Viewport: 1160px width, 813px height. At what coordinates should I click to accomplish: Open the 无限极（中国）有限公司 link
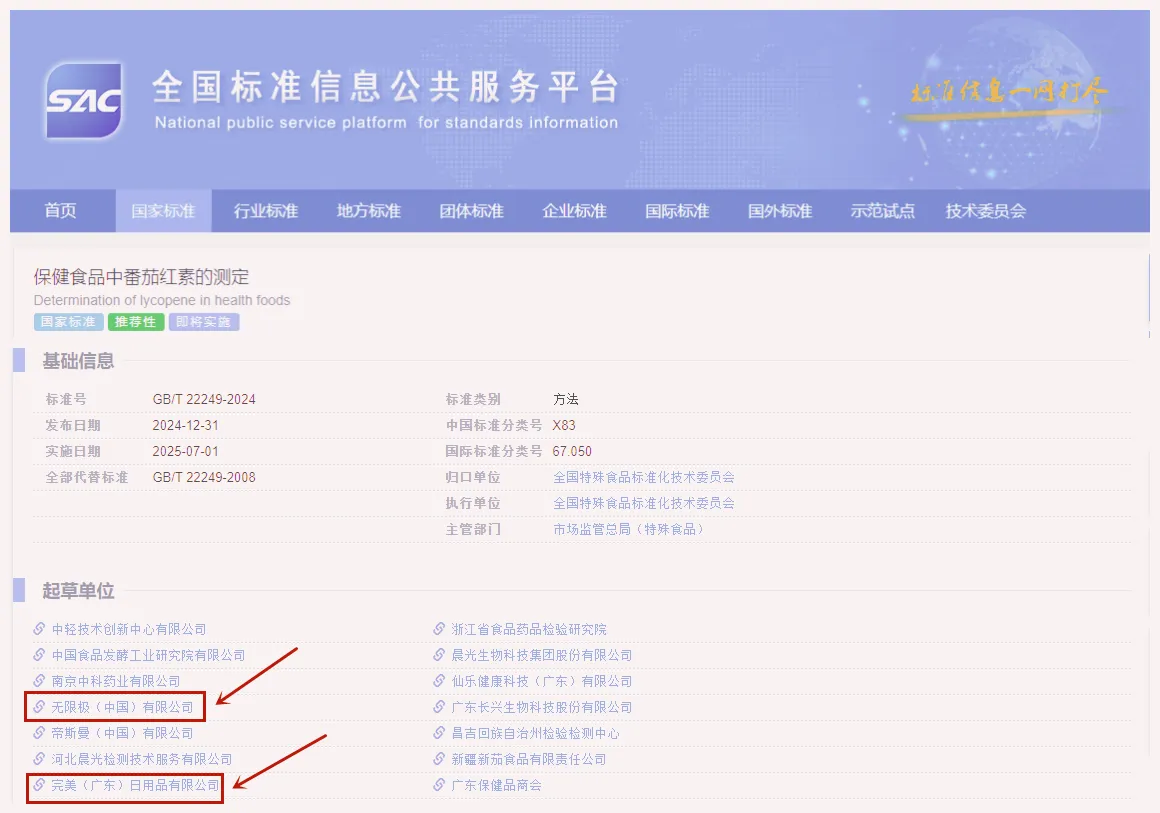point(122,707)
